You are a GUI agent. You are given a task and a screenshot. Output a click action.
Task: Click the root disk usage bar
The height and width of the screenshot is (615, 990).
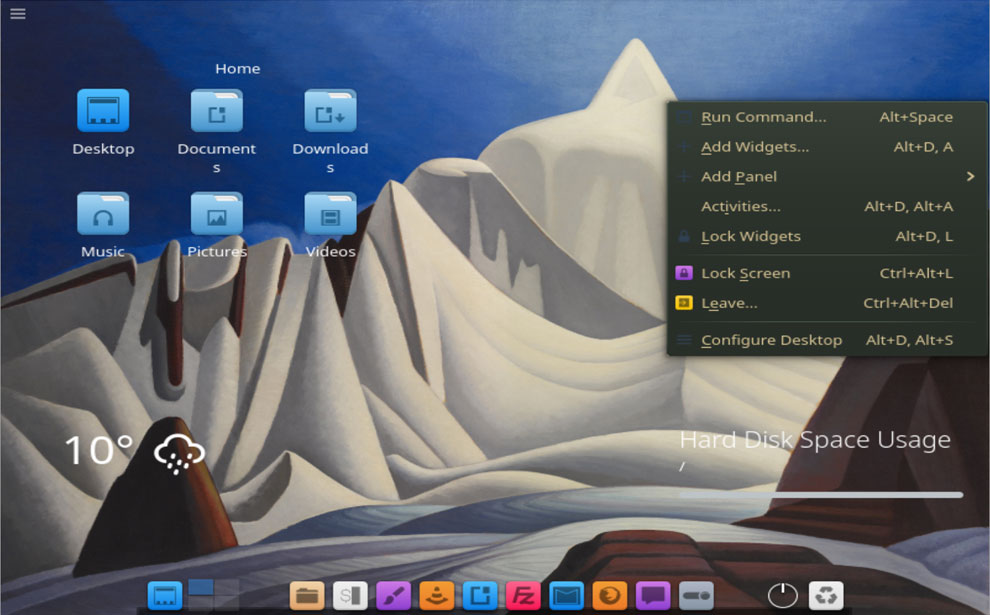click(821, 495)
